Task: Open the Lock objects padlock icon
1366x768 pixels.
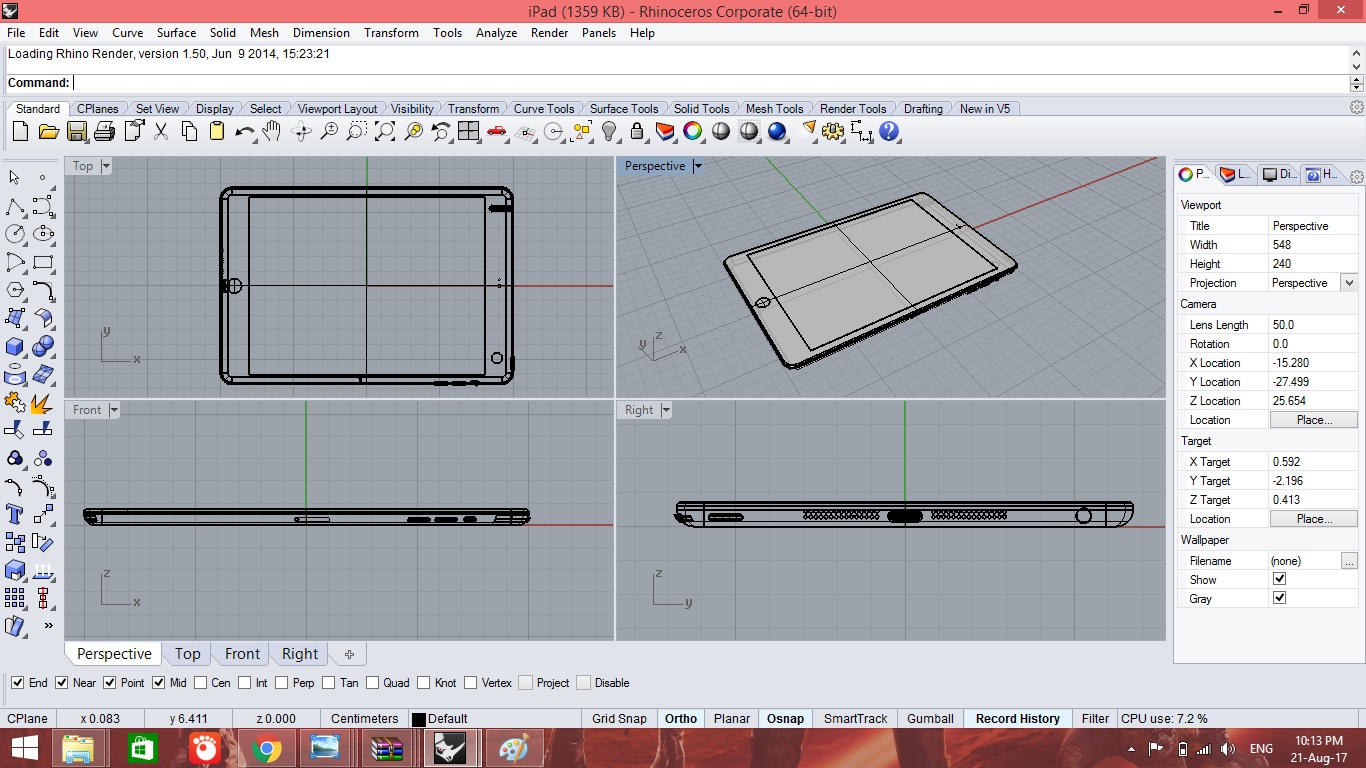Action: click(x=636, y=131)
